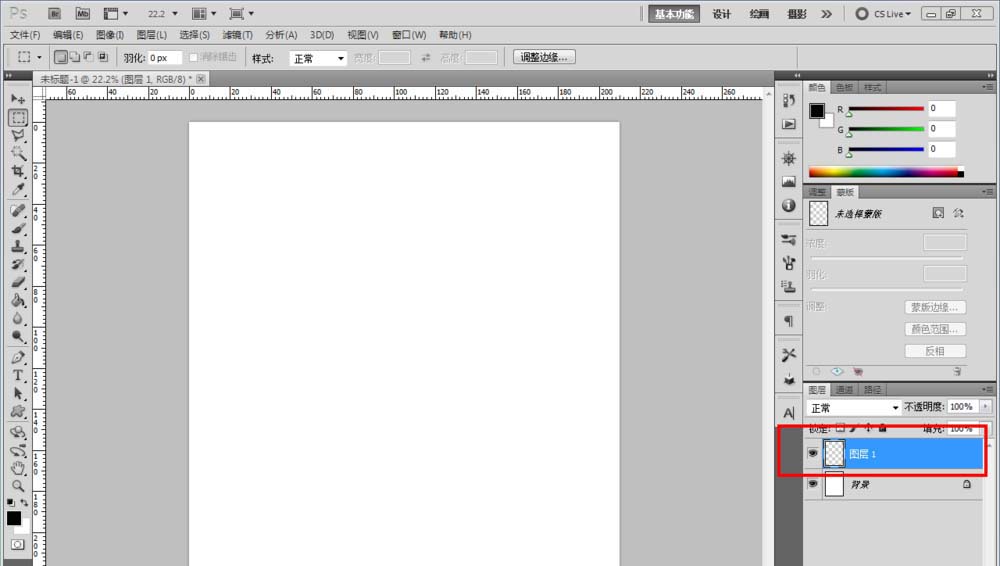Choose New Selection mode button
This screenshot has width=1000, height=566.
pyautogui.click(x=61, y=57)
